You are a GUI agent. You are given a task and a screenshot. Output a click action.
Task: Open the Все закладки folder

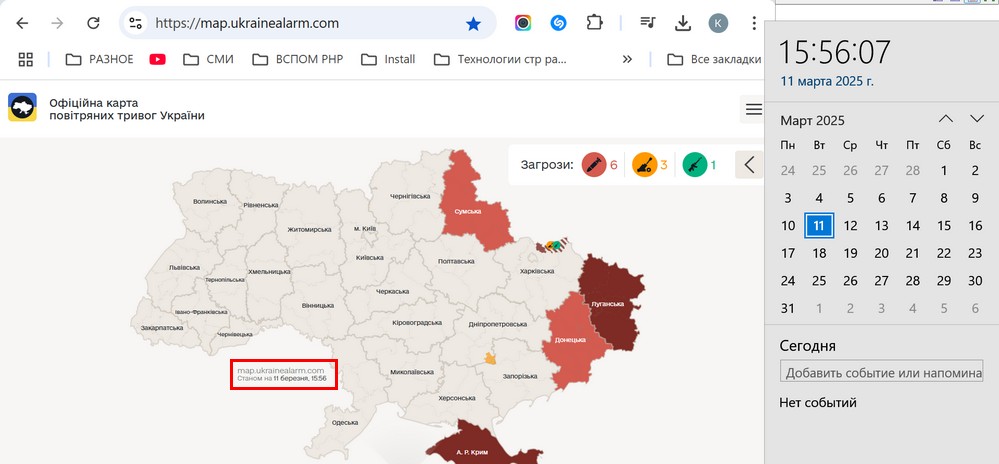[714, 59]
